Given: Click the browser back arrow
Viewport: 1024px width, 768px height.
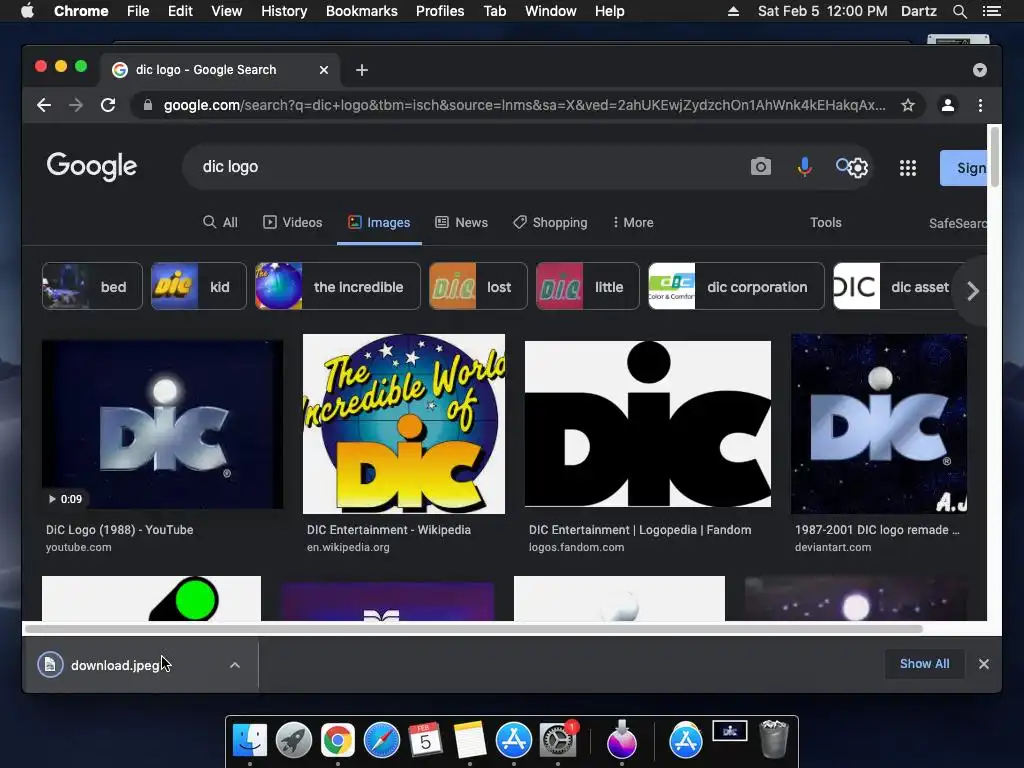Looking at the screenshot, I should point(44,105).
